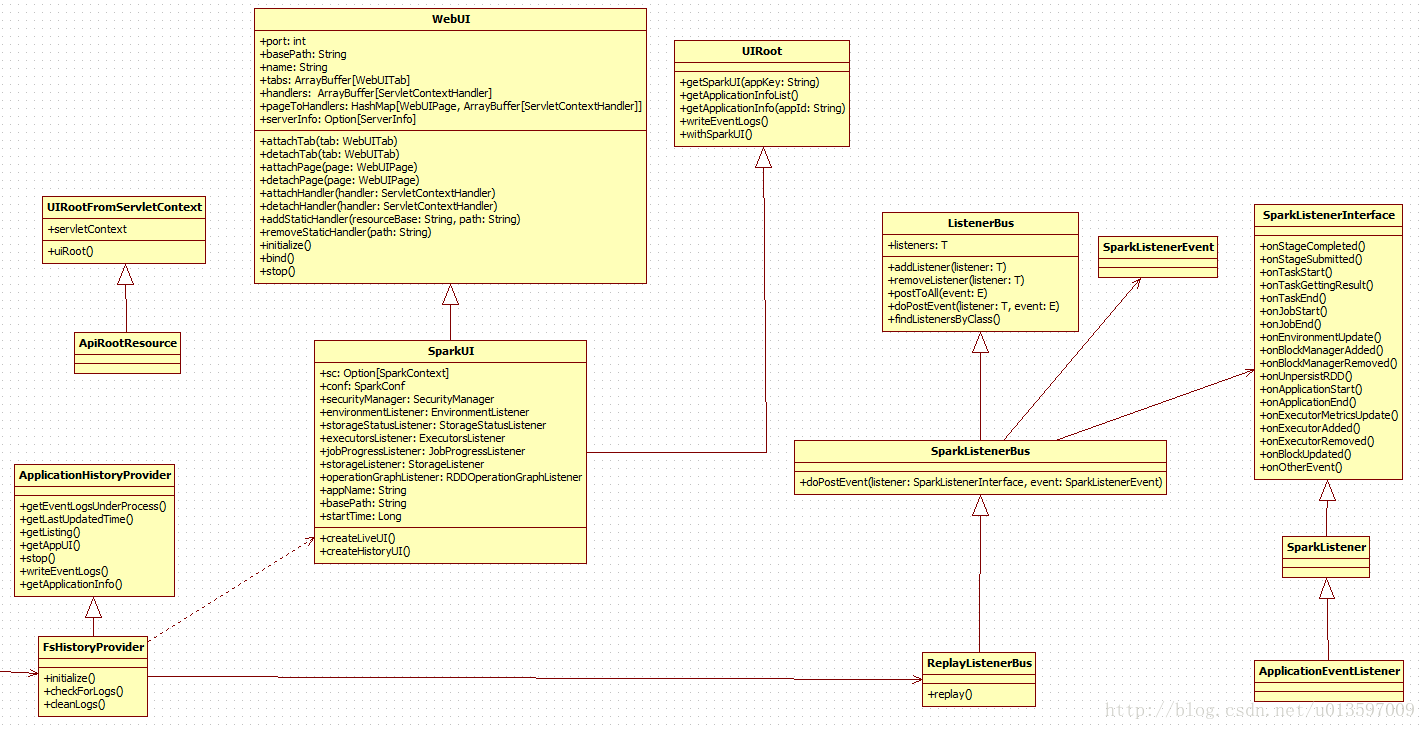Select the ListenerBus class header
1426x730 pixels.
coord(980,223)
